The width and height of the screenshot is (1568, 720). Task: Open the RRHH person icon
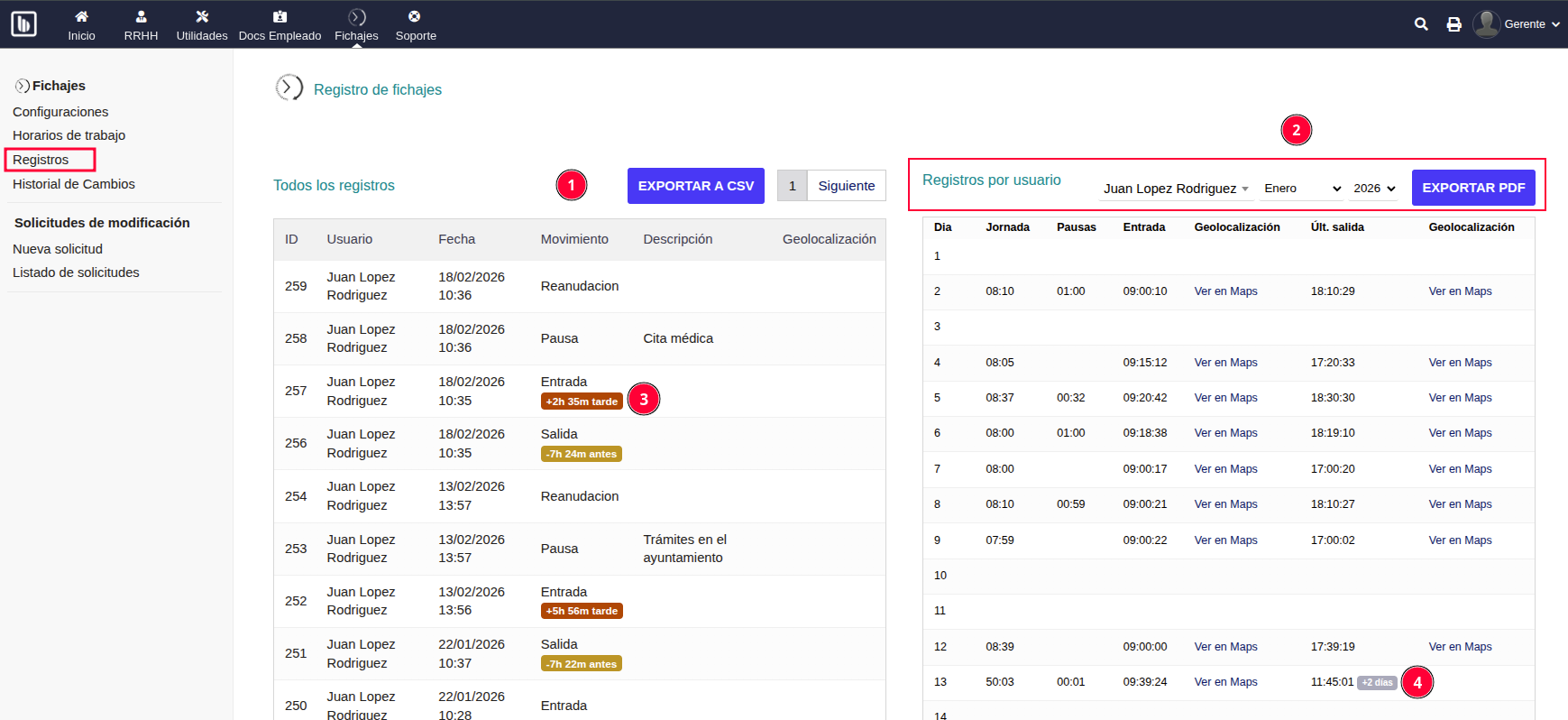[141, 16]
